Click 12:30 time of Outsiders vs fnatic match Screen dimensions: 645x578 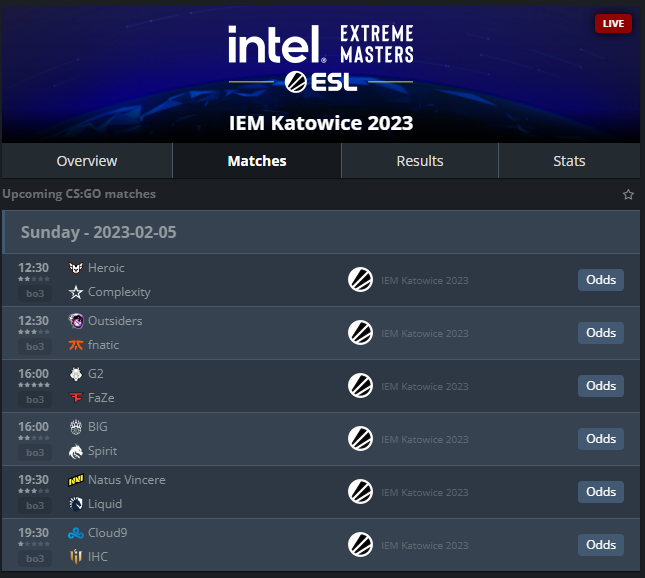[x=33, y=321]
